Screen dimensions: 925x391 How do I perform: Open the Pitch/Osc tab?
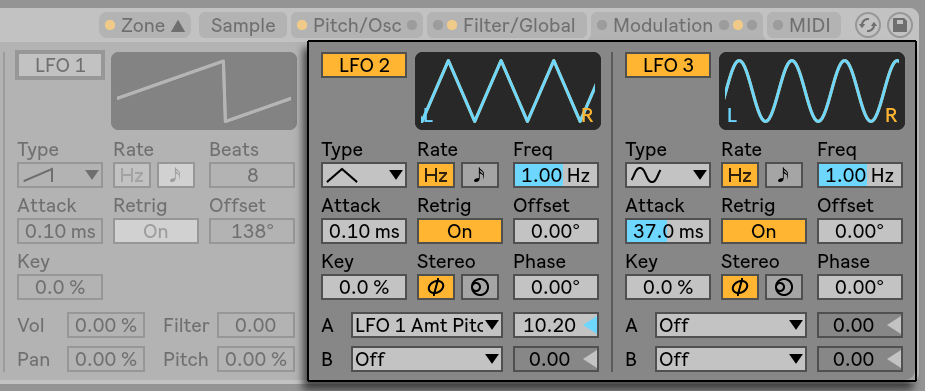tap(357, 25)
